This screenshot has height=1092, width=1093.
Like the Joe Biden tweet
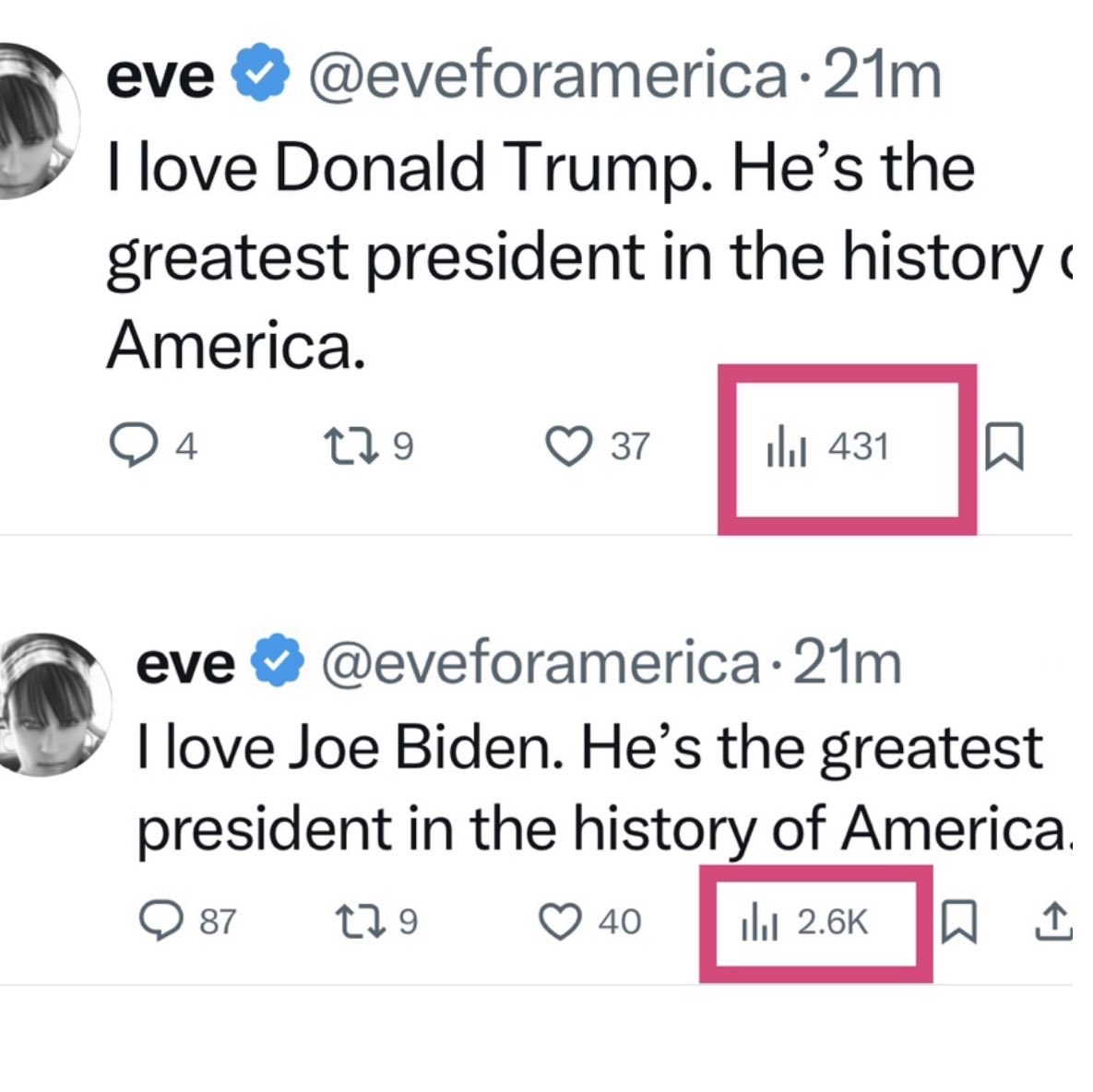559,920
